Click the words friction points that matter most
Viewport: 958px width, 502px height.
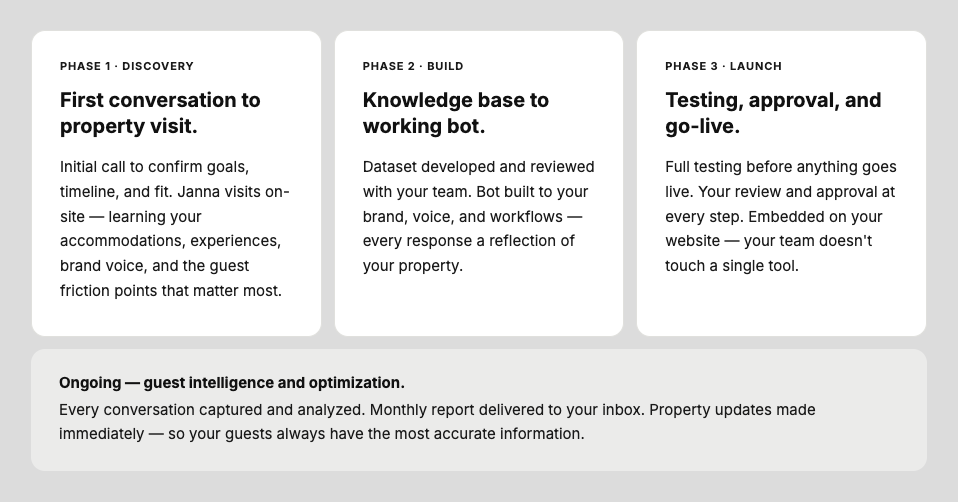(170, 291)
